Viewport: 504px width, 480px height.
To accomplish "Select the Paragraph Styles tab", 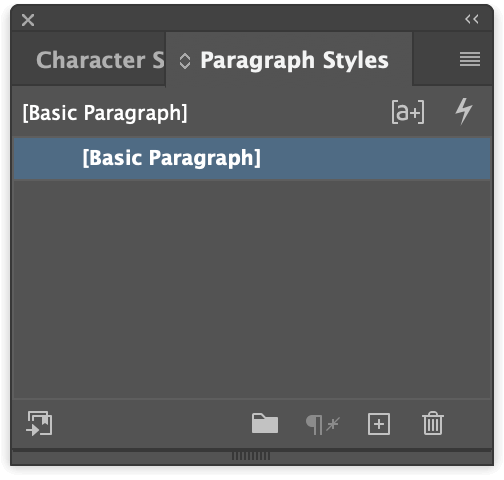I will pos(294,60).
